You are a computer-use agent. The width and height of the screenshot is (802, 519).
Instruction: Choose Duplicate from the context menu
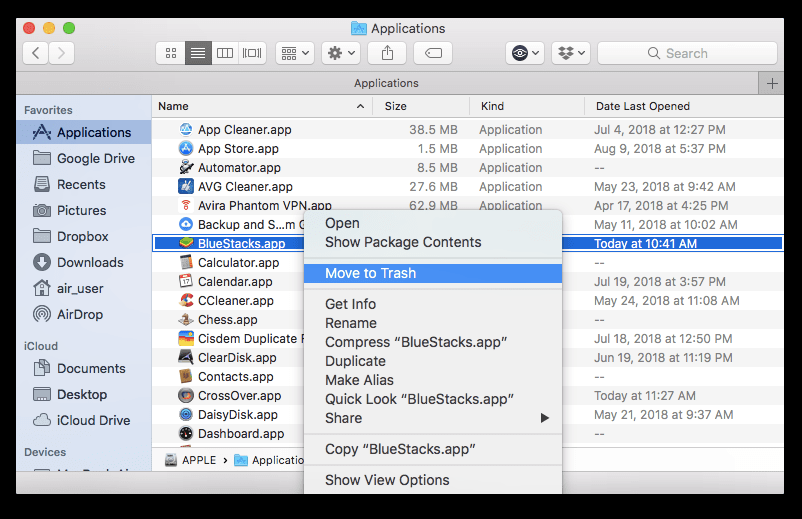coord(433,361)
